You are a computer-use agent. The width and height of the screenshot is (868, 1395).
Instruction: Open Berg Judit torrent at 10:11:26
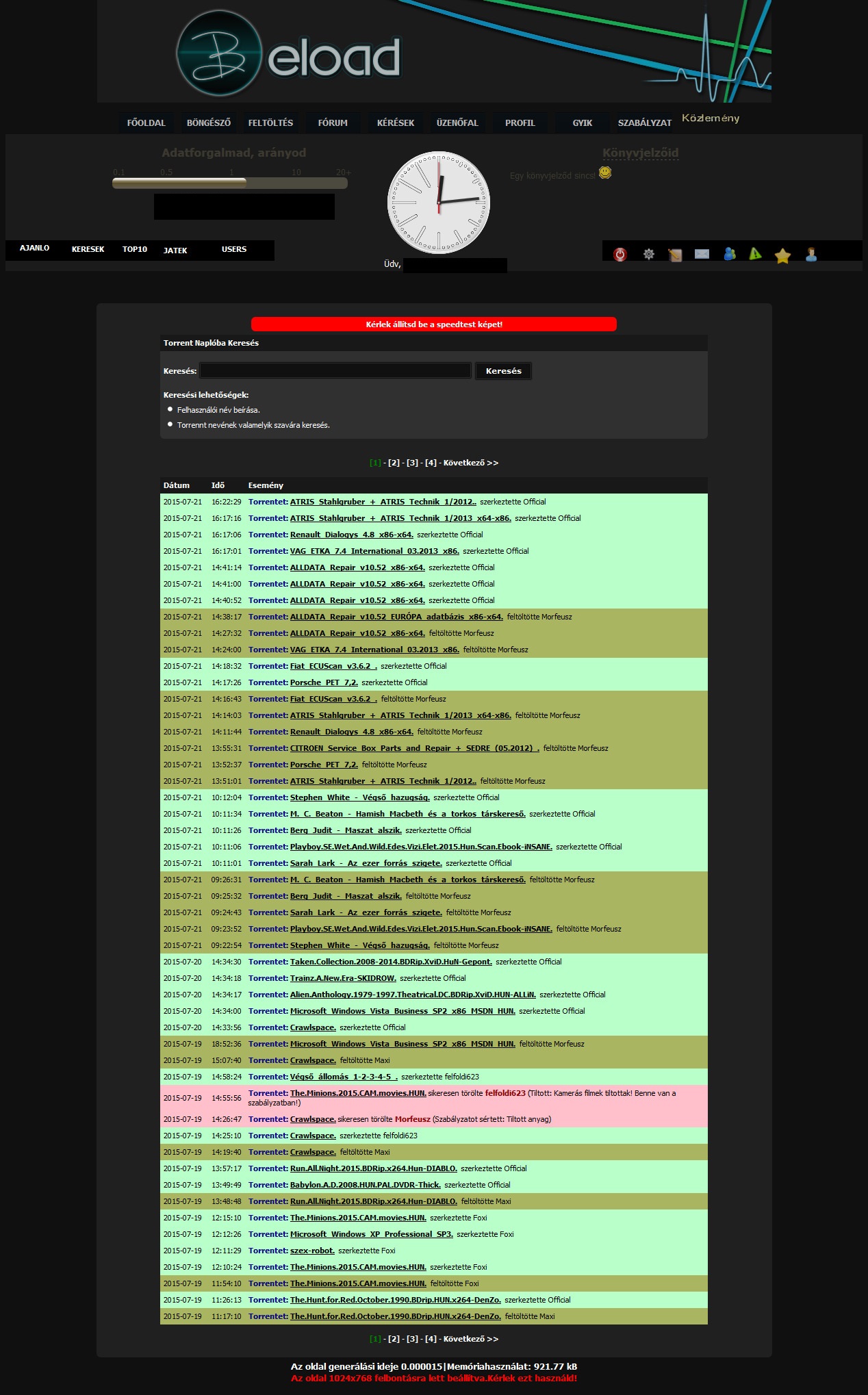(346, 830)
